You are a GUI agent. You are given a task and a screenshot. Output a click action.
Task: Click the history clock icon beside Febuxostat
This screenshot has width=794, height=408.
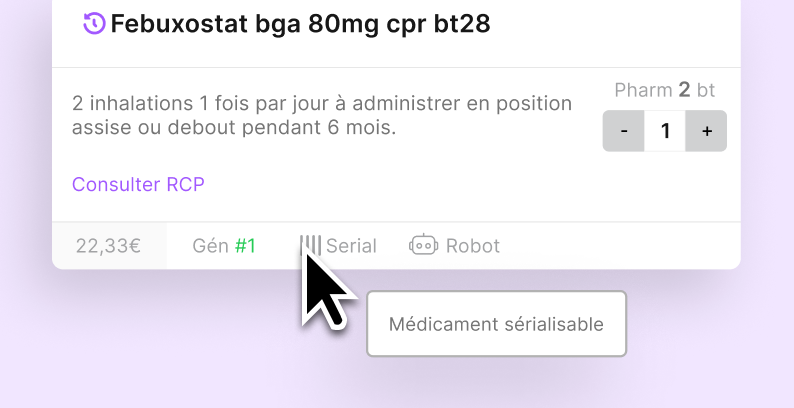click(94, 23)
